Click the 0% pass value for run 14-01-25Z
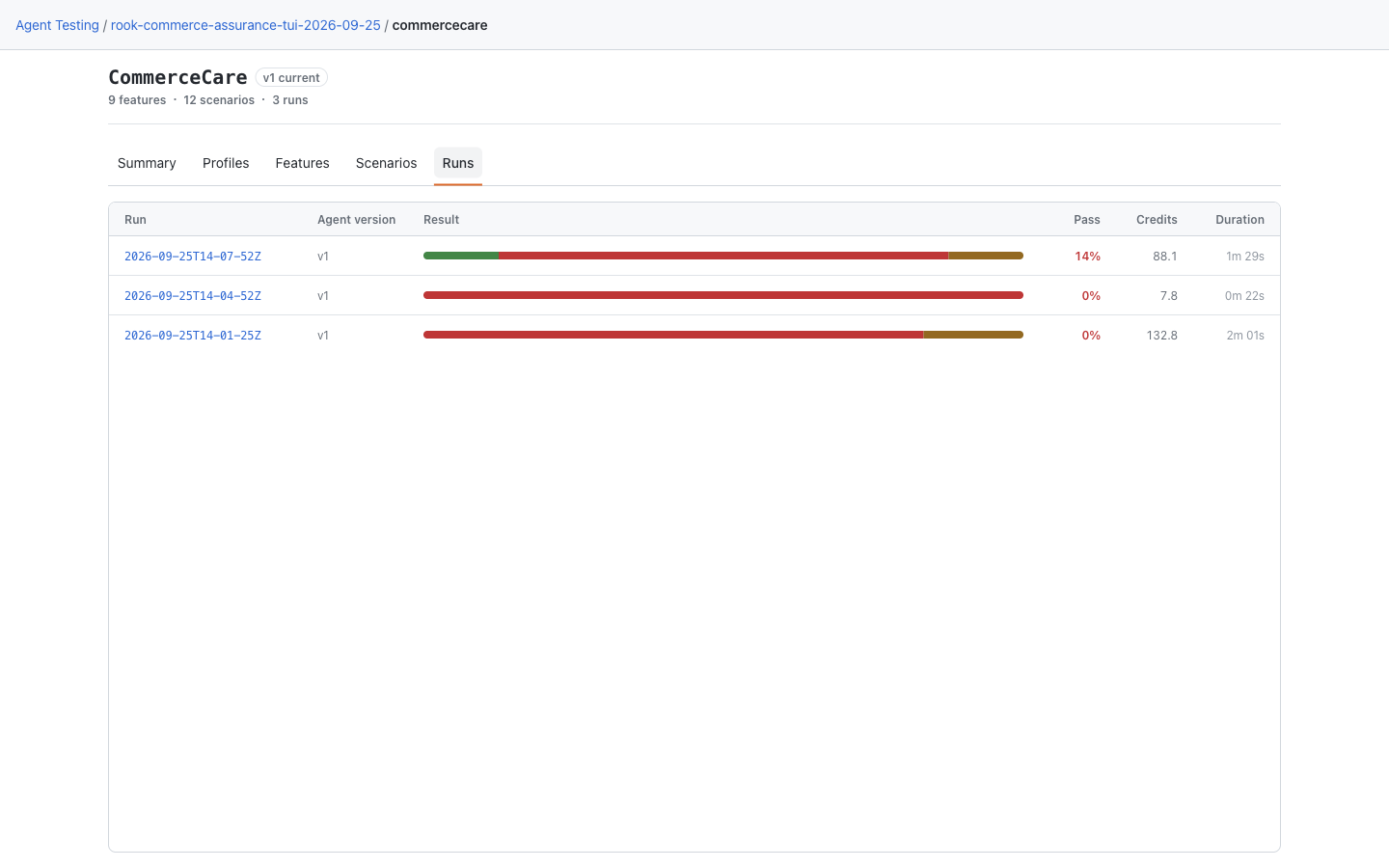Screen dimensions: 1389x868 (x=1091, y=336)
